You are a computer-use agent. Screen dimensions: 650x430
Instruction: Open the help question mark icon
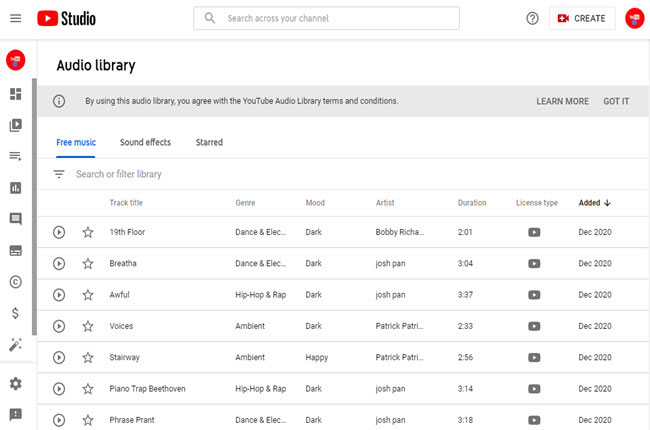[532, 18]
